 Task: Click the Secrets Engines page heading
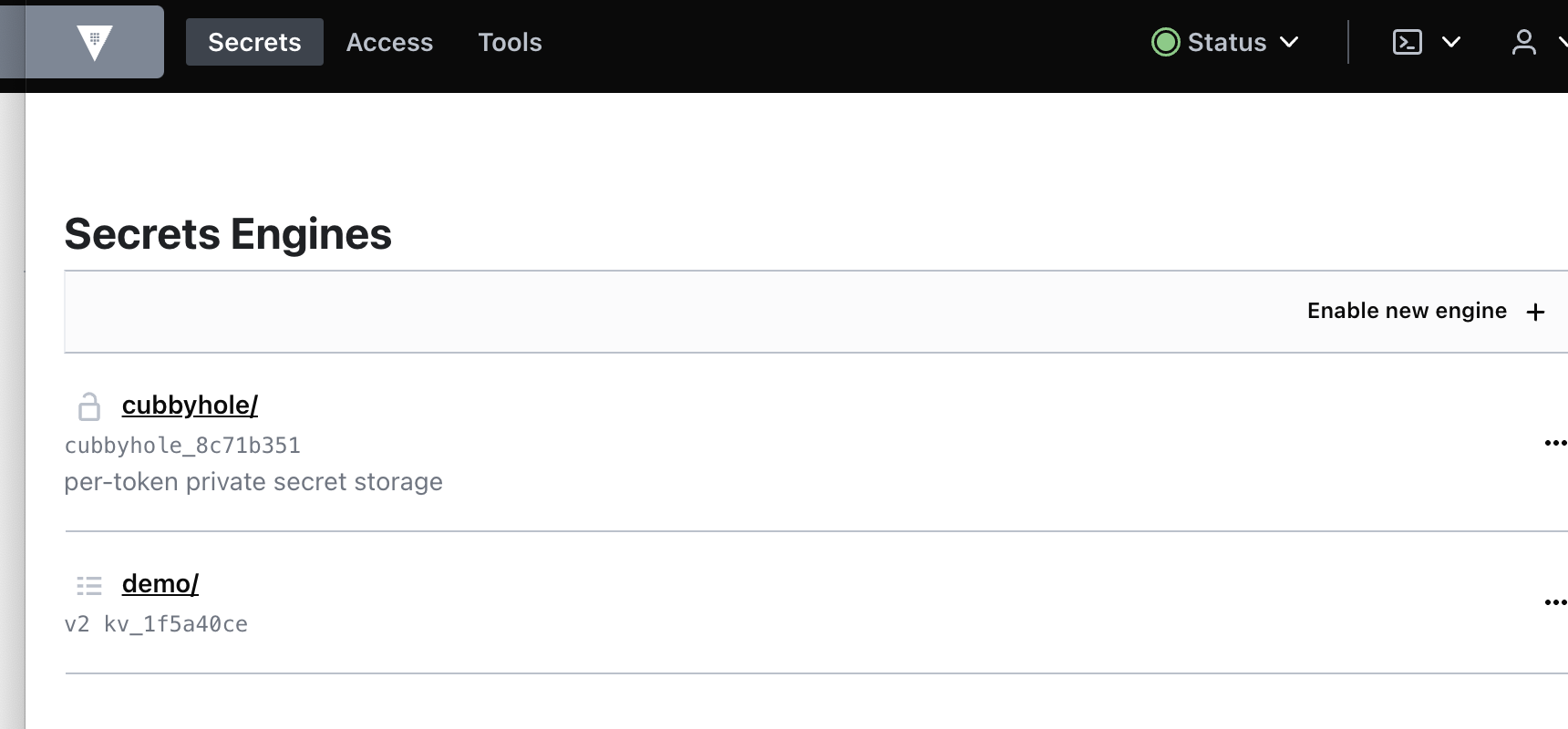(x=228, y=234)
